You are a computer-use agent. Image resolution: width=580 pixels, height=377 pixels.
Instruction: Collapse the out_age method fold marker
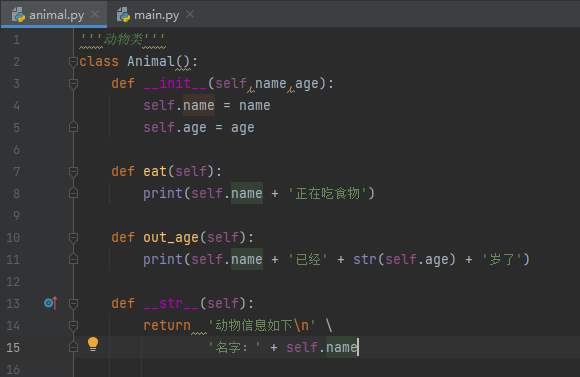tap(73, 237)
